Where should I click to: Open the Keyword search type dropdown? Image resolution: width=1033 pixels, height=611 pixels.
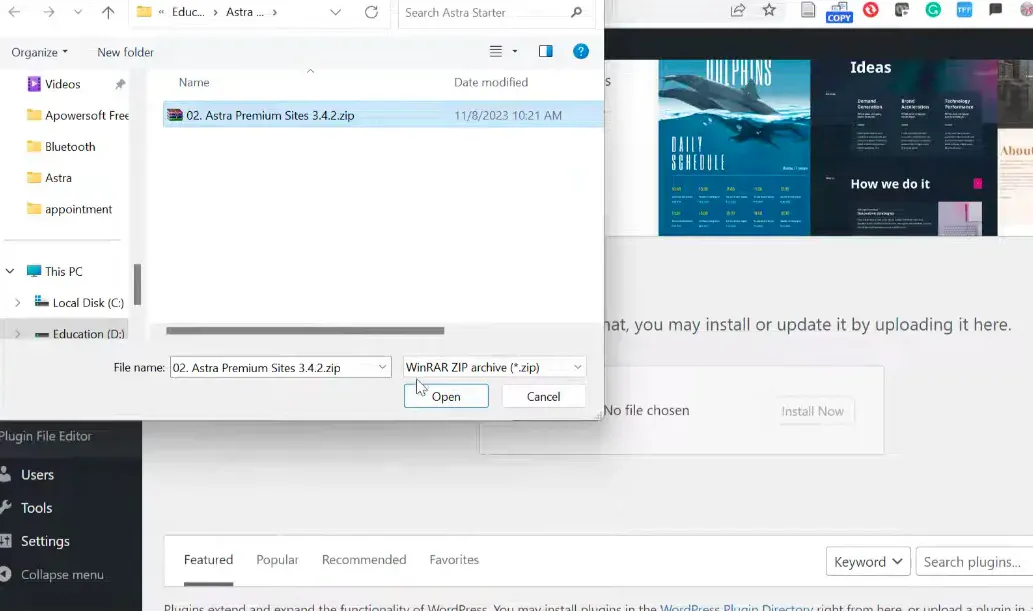867,561
